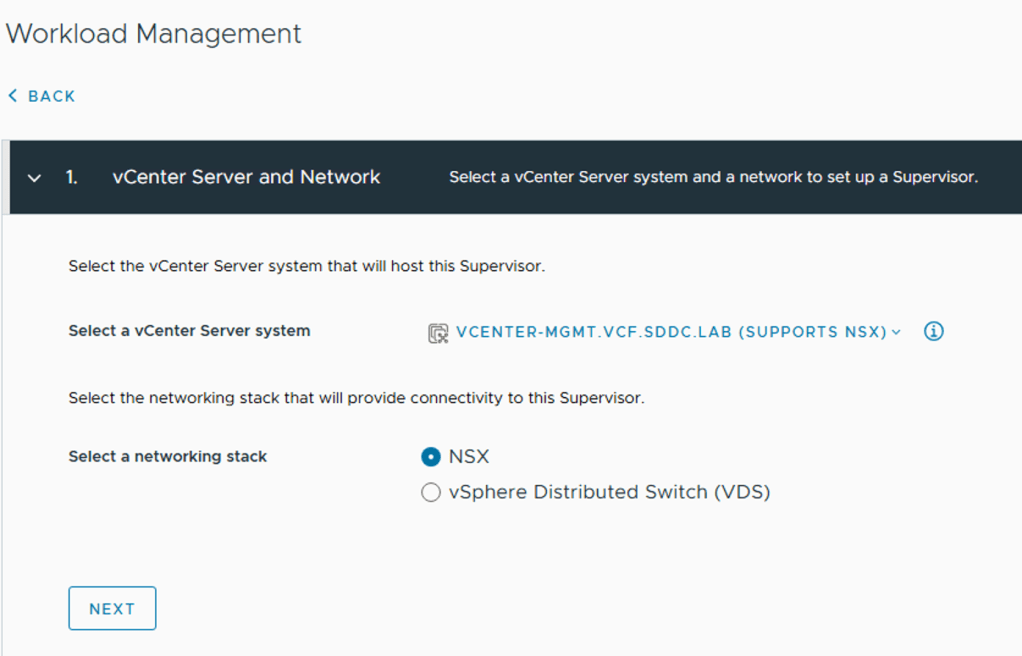The height and width of the screenshot is (656, 1022).
Task: Click the BACK link text
Action: click(x=52, y=96)
